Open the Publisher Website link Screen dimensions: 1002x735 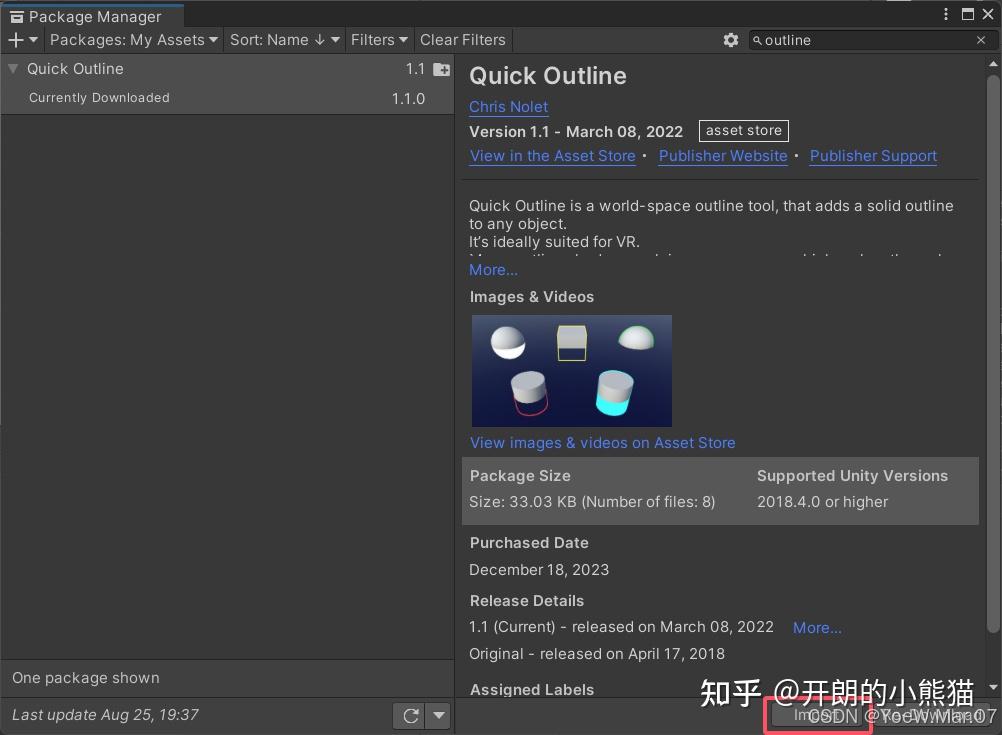click(x=722, y=156)
